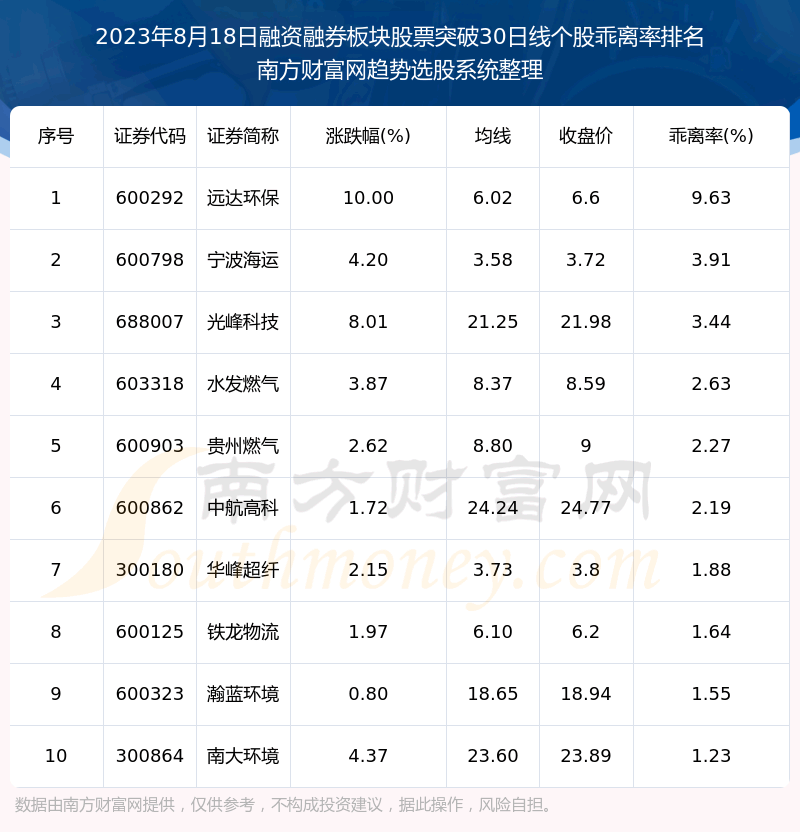Click the 2023年8月18日 ranking title line
Viewport: 800px width, 832px height.
(x=400, y=37)
